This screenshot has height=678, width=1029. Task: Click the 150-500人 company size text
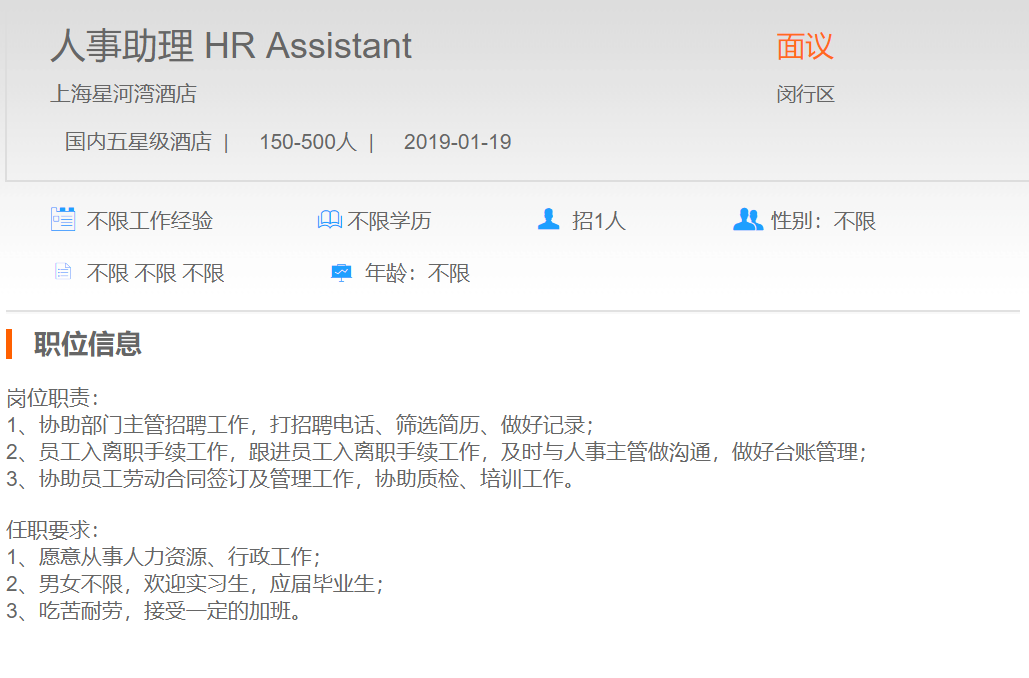tap(307, 142)
